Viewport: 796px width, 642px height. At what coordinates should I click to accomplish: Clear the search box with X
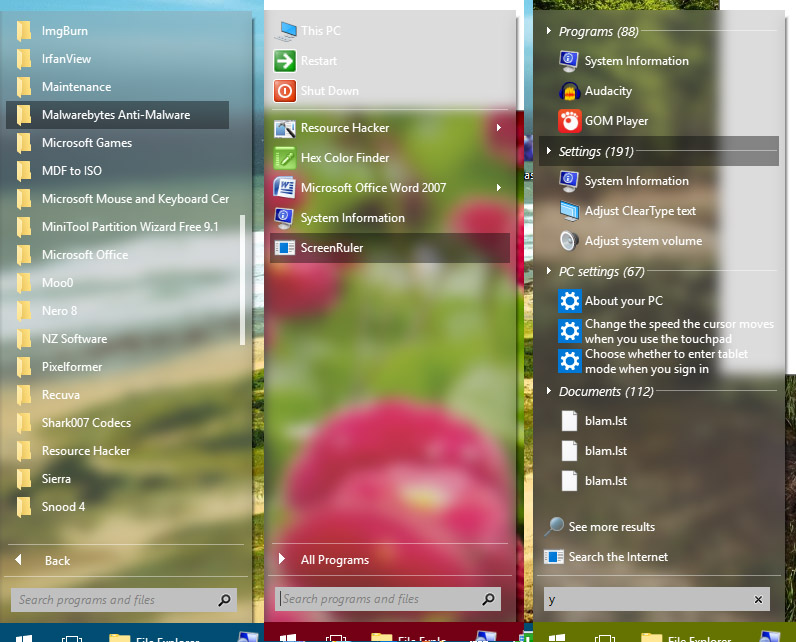coord(758,599)
